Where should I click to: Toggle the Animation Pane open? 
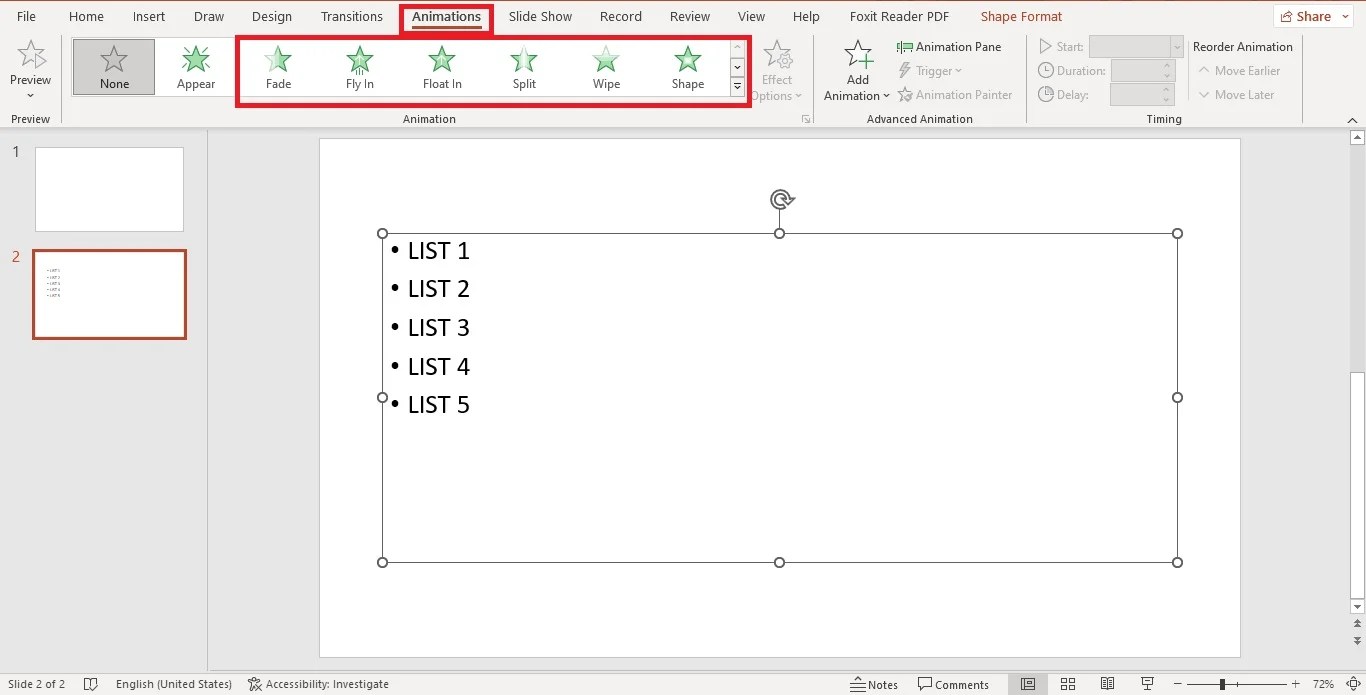(949, 46)
